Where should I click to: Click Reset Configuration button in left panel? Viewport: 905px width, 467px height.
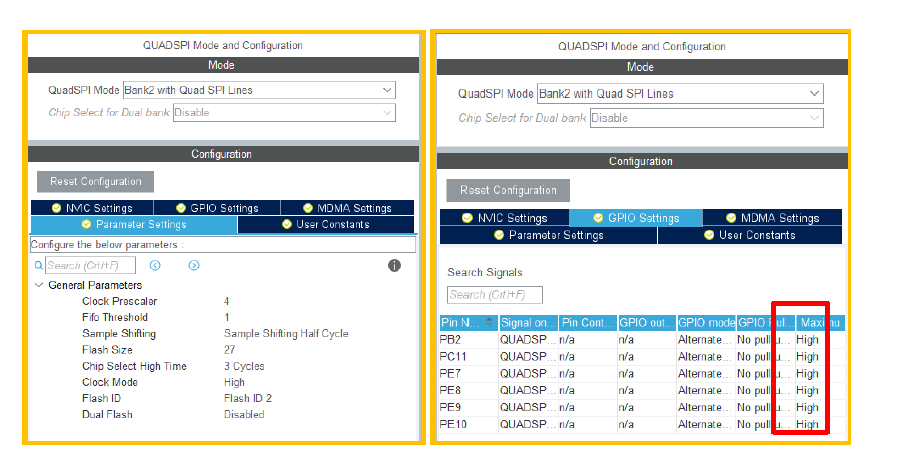coord(95,181)
